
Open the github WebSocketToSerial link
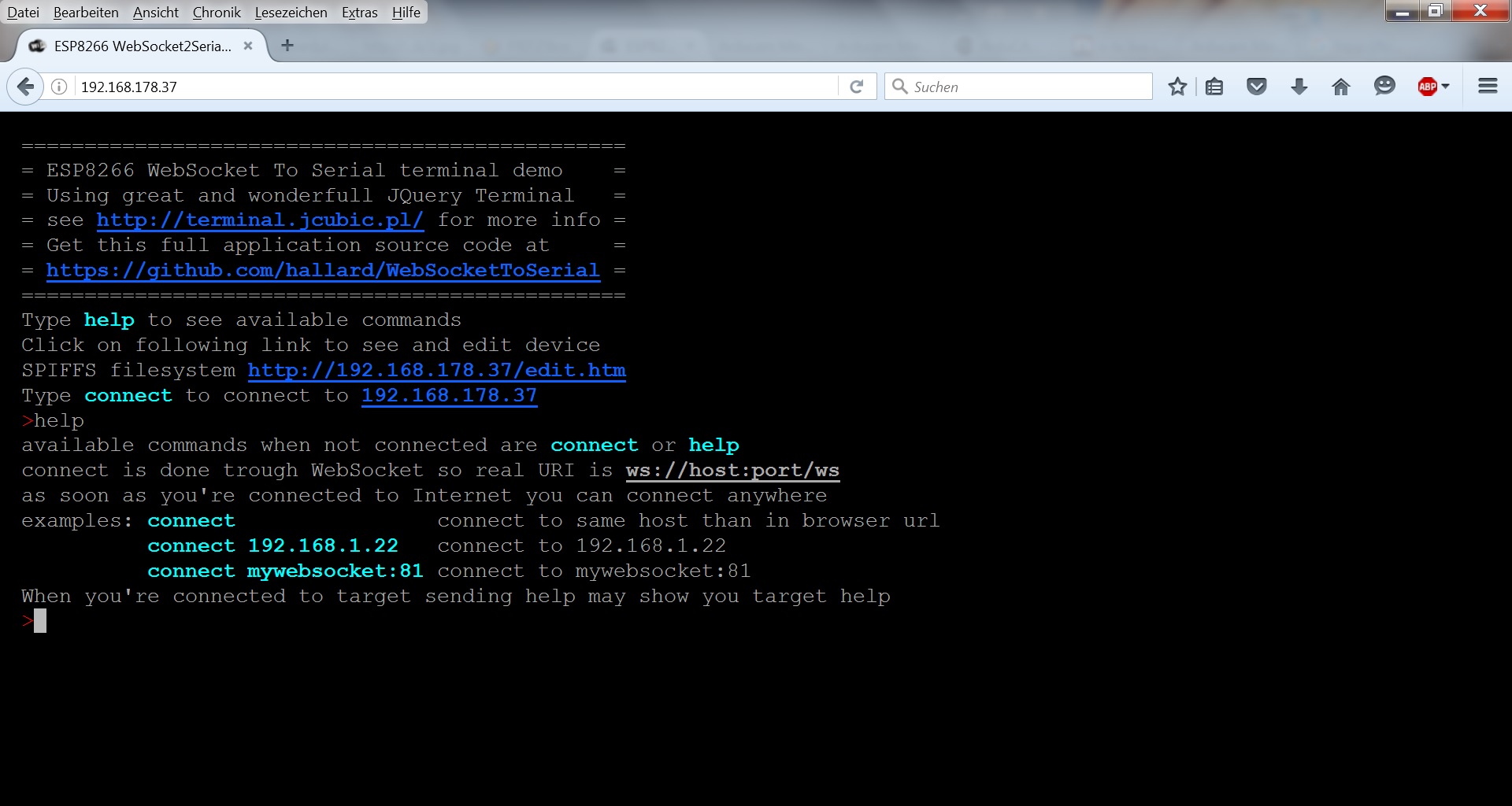pyautogui.click(x=323, y=271)
